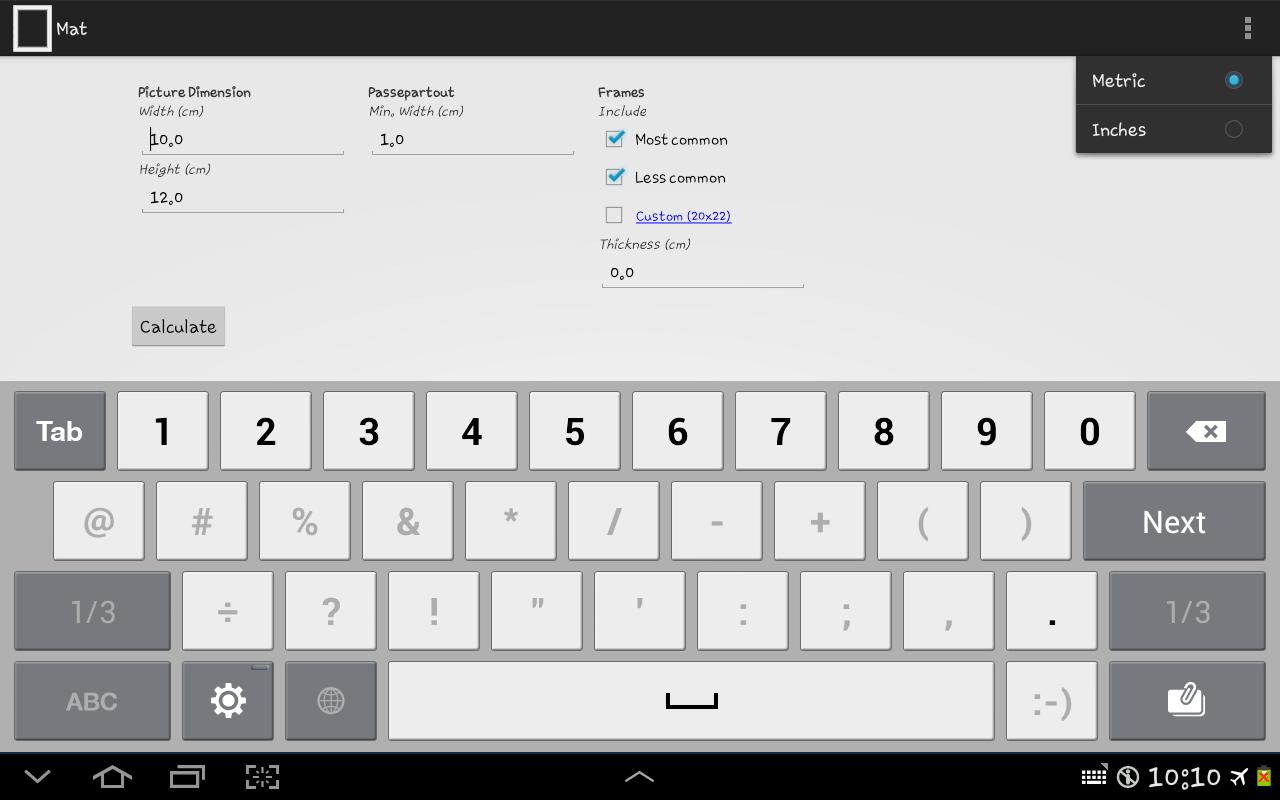Tap the right 1/3 symbols page key
Viewport: 1280px width, 800px height.
(x=1187, y=611)
